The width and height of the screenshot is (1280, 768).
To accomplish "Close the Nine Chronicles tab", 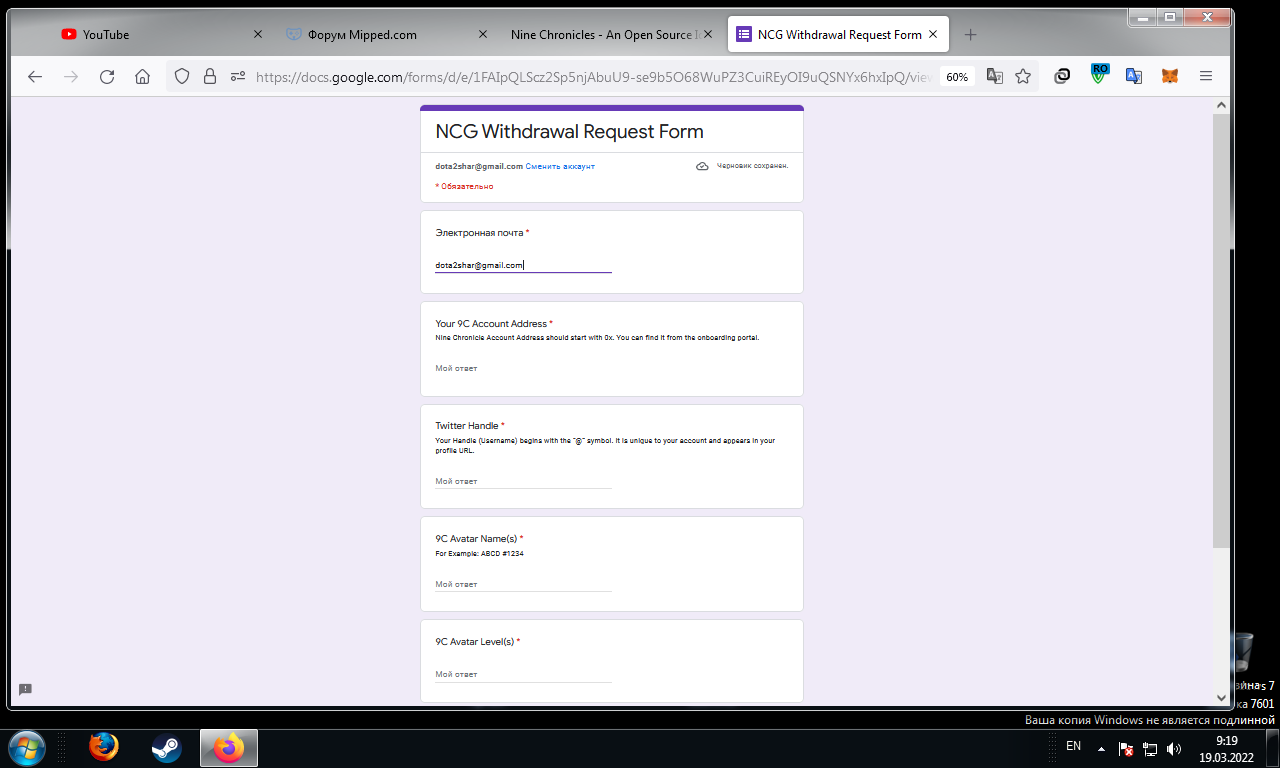I will (x=709, y=34).
